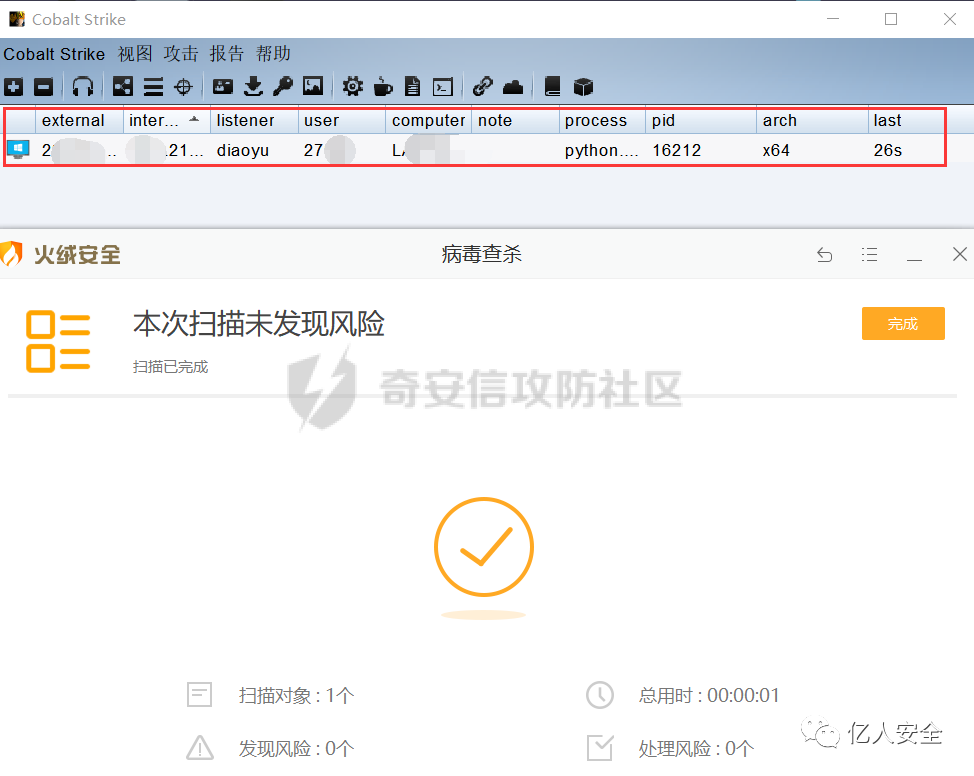Image resolution: width=974 pixels, height=776 pixels.
Task: Click the 本次扫描未发现风险 heading
Action: click(x=259, y=324)
